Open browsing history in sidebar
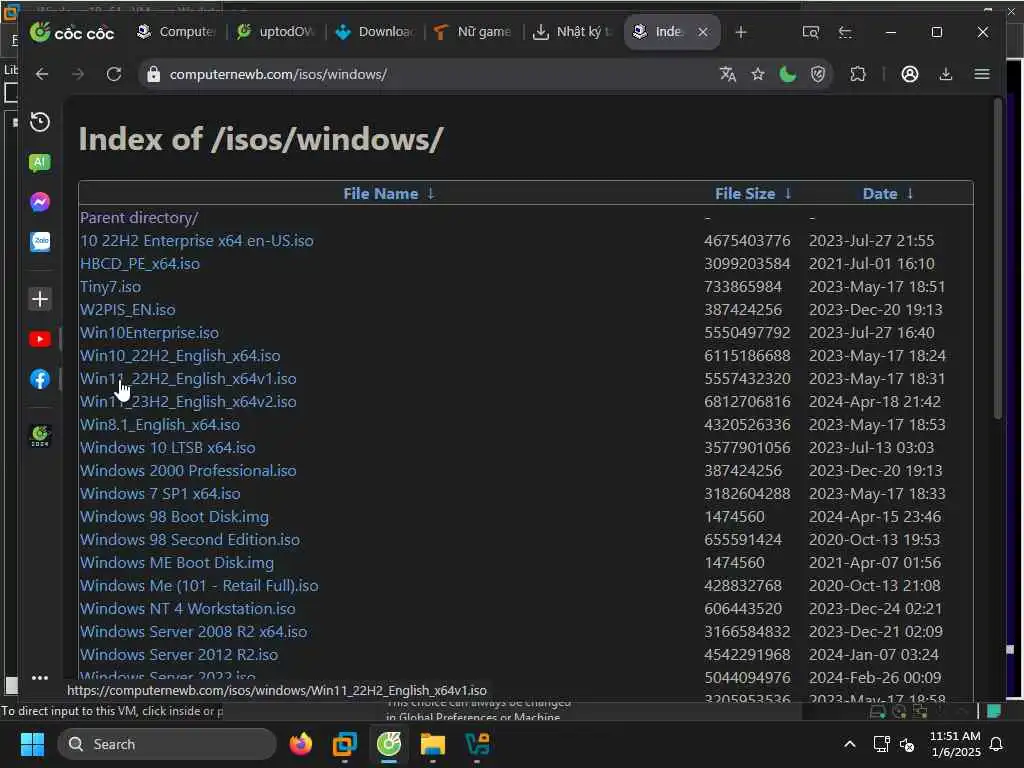This screenshot has height=768, width=1024. [x=40, y=122]
